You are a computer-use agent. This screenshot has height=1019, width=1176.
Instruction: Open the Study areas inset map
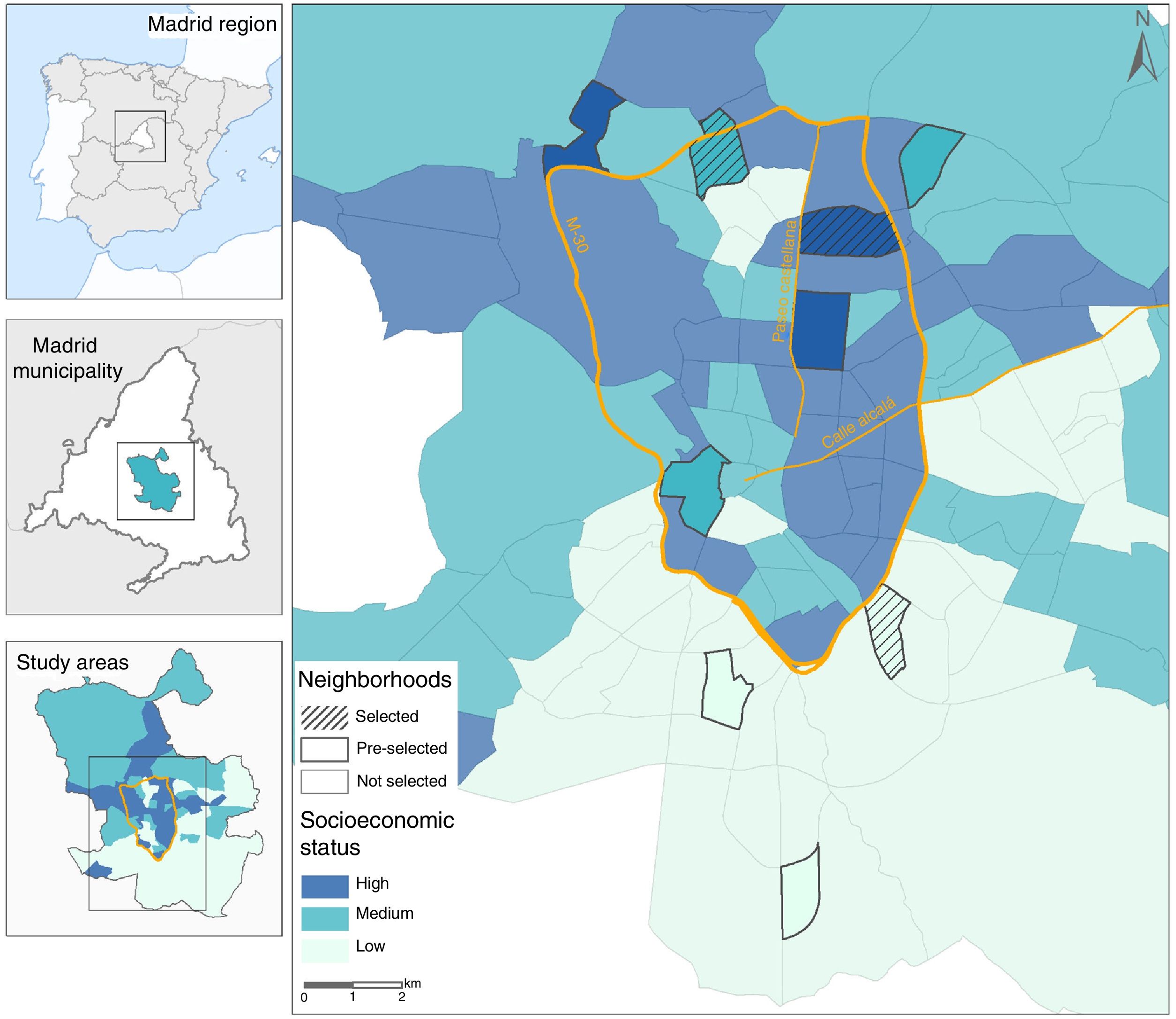point(144,789)
